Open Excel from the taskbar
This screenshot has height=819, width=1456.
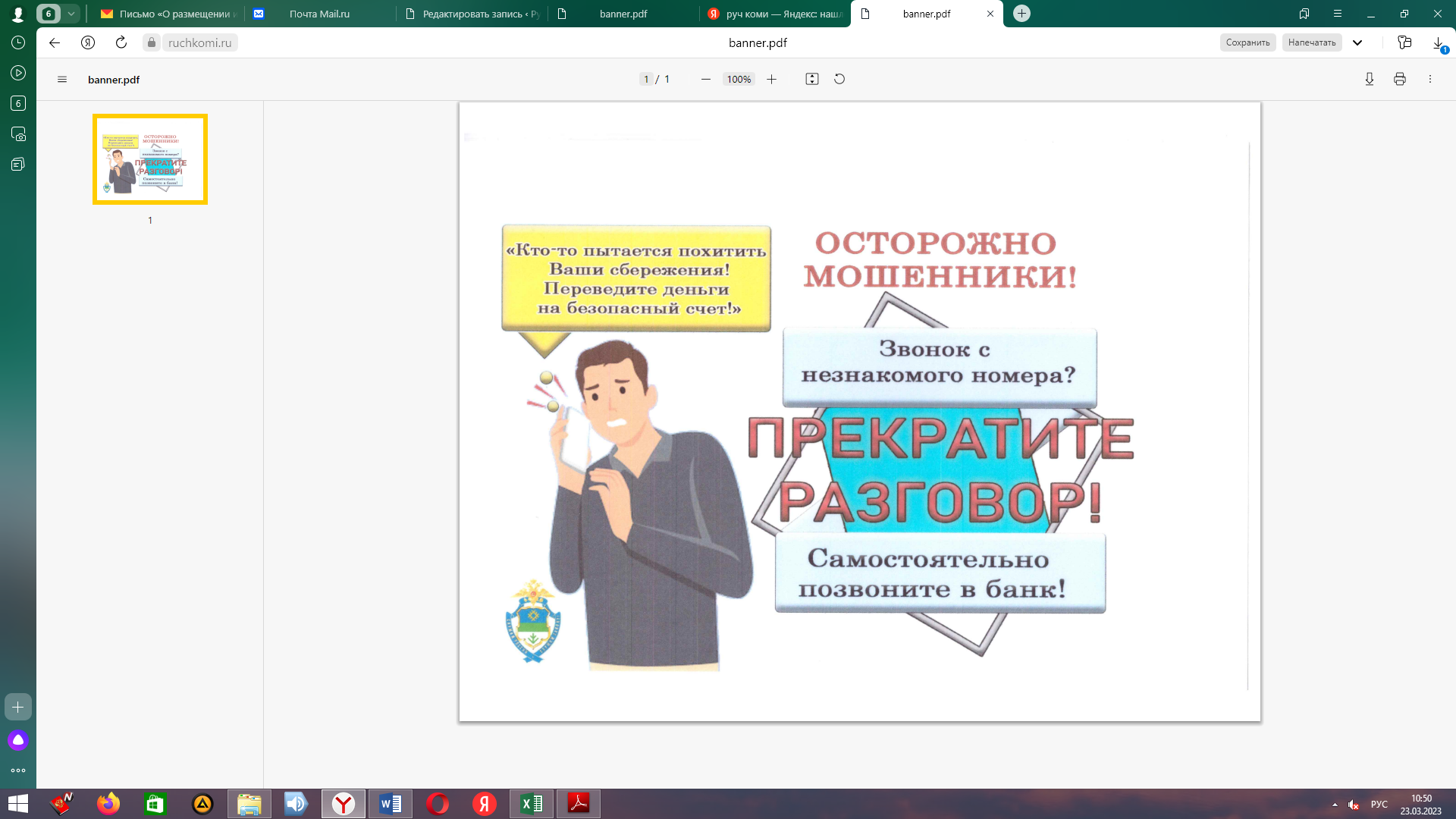tap(532, 804)
